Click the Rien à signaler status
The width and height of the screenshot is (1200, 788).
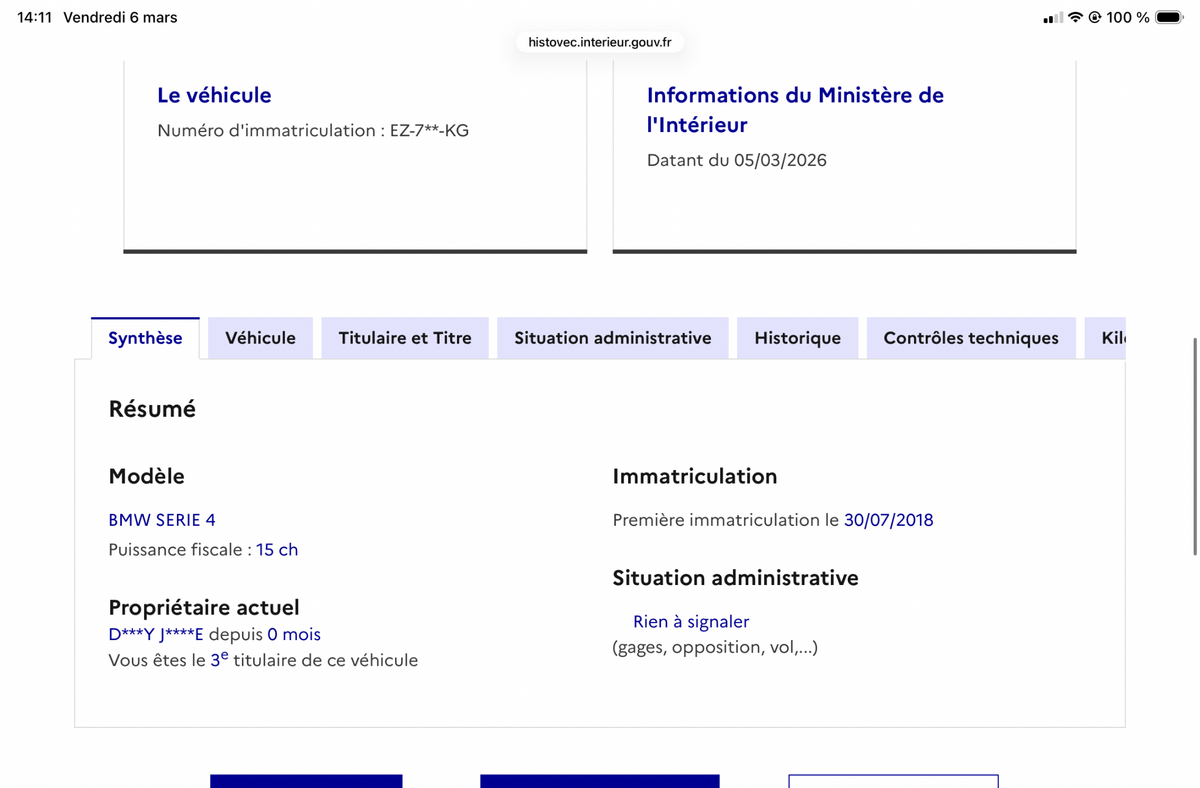(x=691, y=621)
